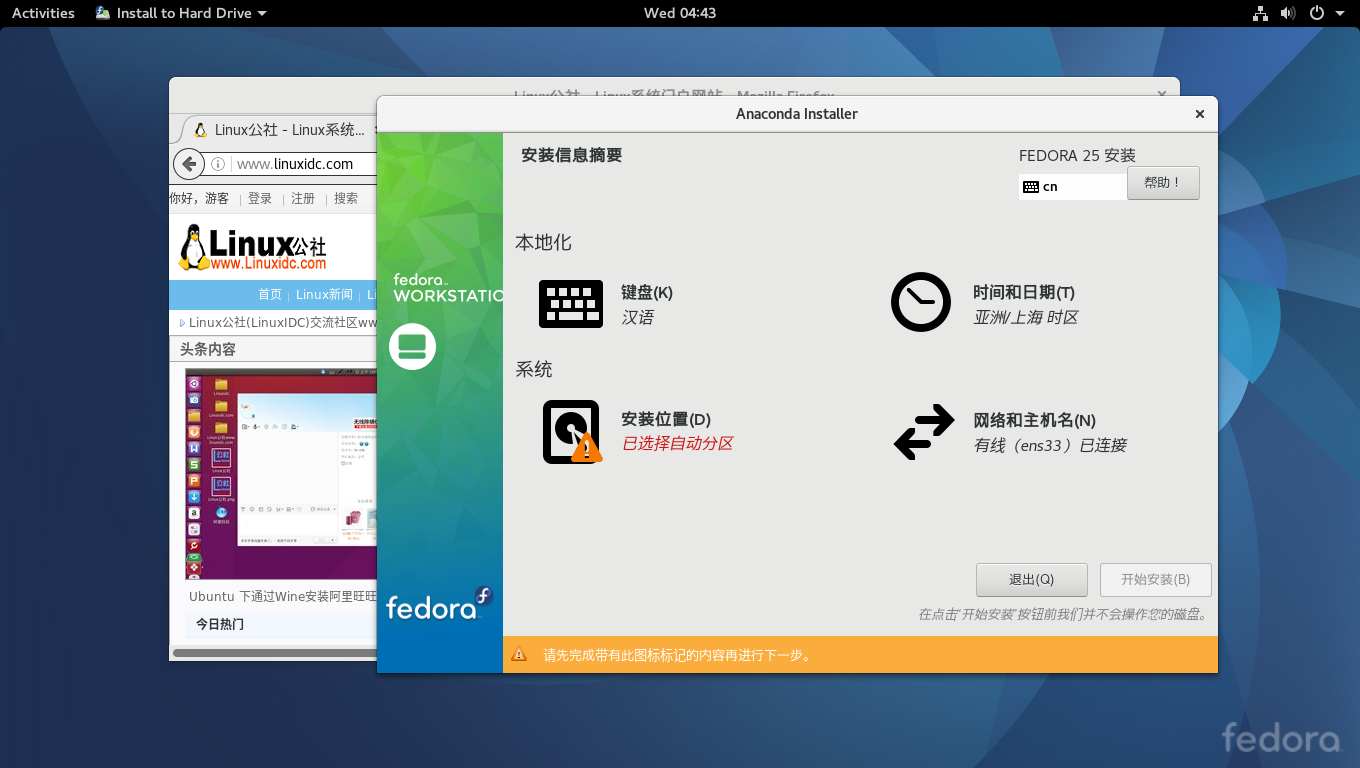Click the 帮助! help button

[x=1163, y=183]
